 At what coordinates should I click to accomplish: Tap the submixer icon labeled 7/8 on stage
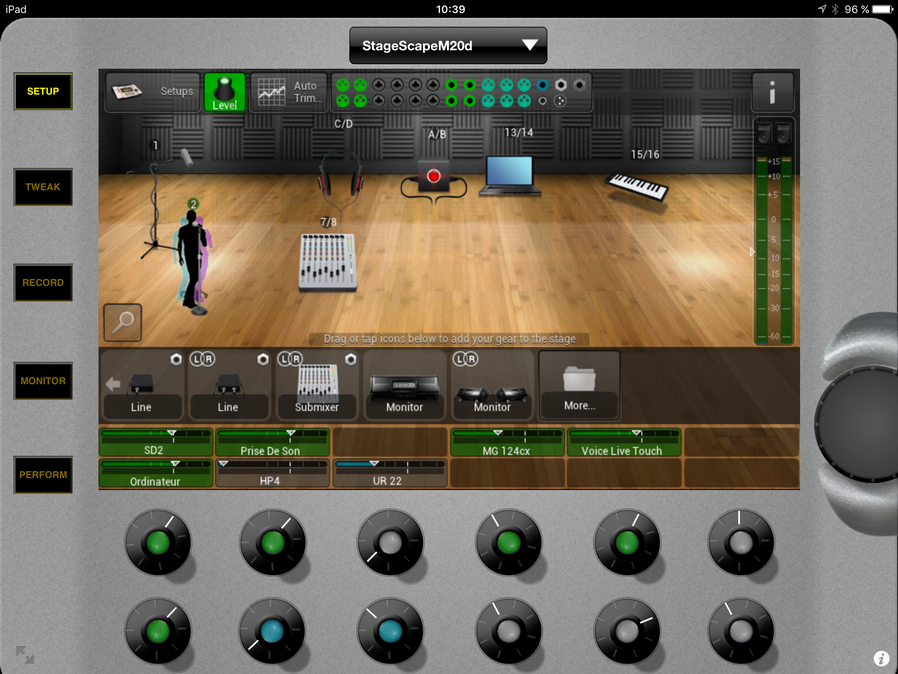327,262
